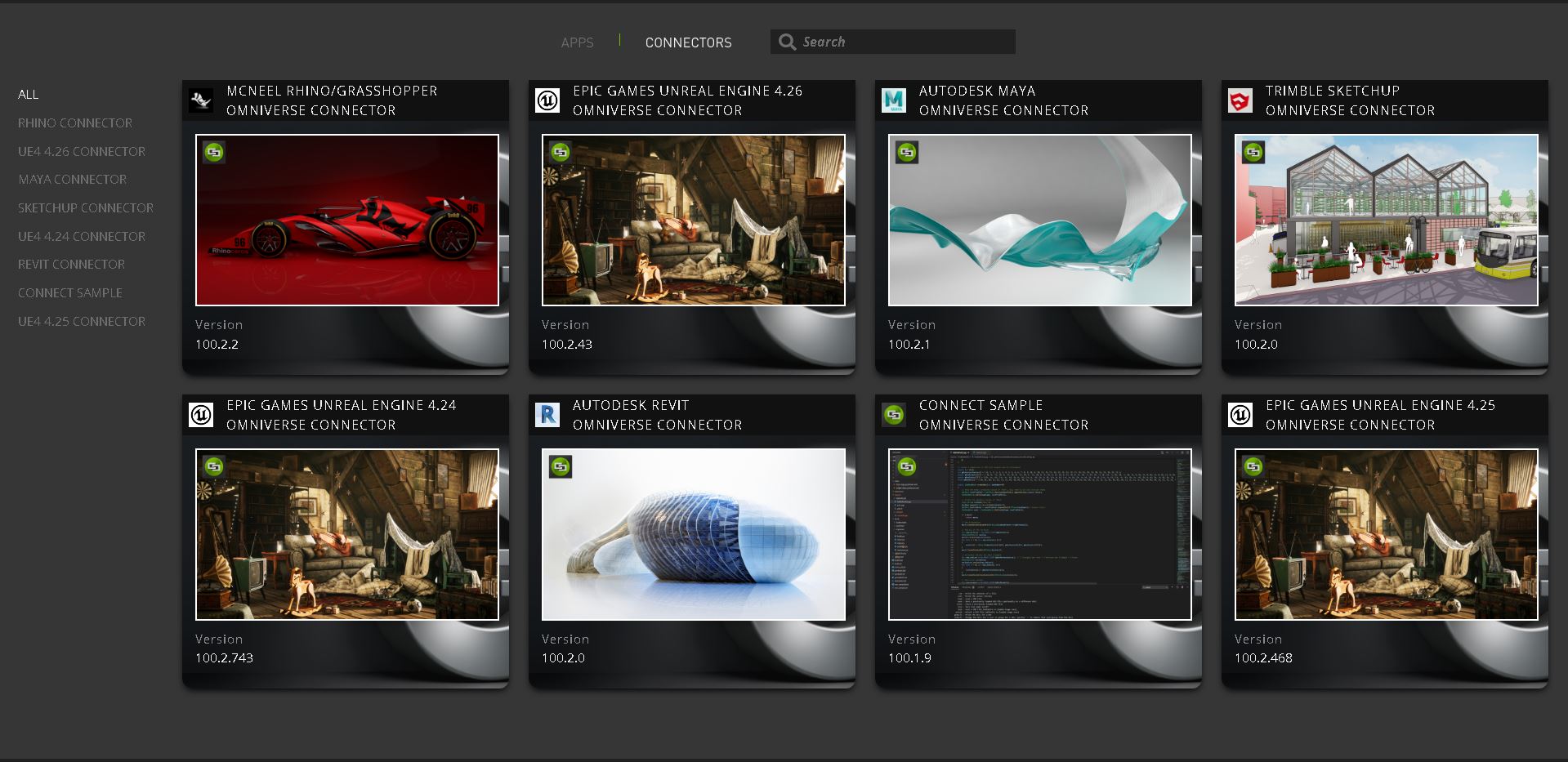Open Epic Games Unreal Engine 4.24 title
1568x762 pixels.
(x=341, y=415)
